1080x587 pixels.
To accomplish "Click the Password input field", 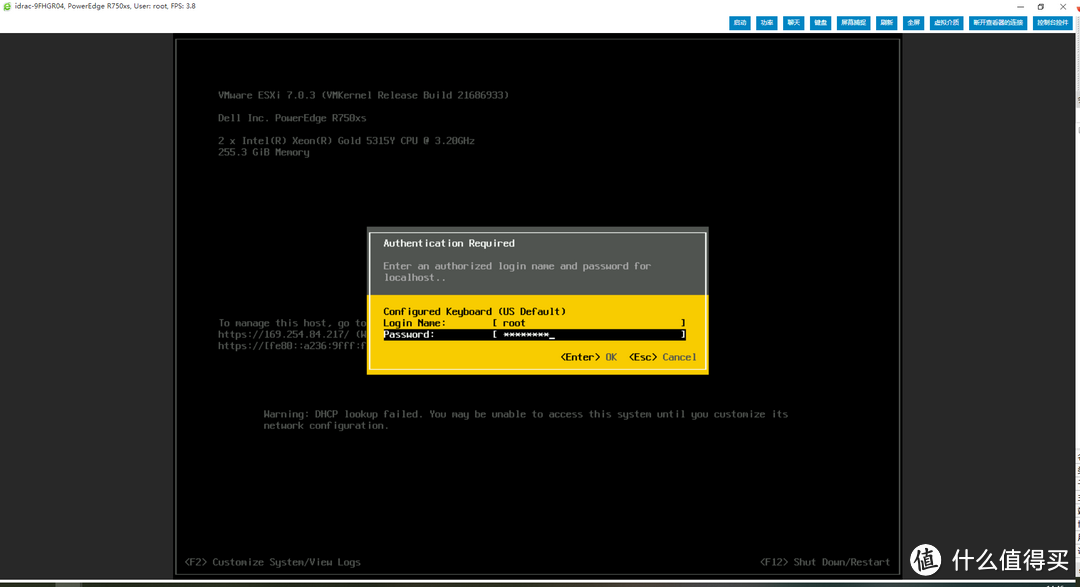I will pos(588,335).
